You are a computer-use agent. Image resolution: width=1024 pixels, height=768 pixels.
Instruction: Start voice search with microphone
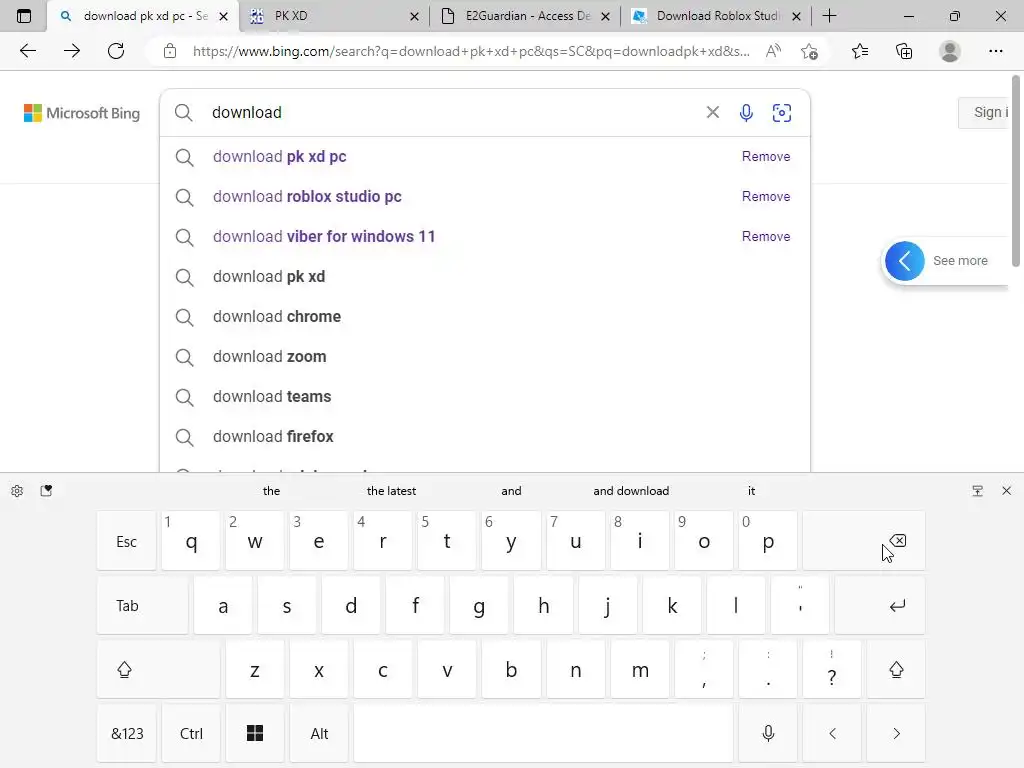coord(746,112)
